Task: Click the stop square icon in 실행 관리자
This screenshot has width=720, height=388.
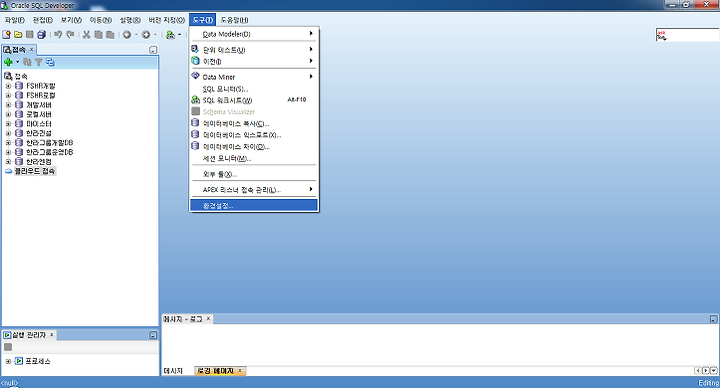Action: pos(8,347)
